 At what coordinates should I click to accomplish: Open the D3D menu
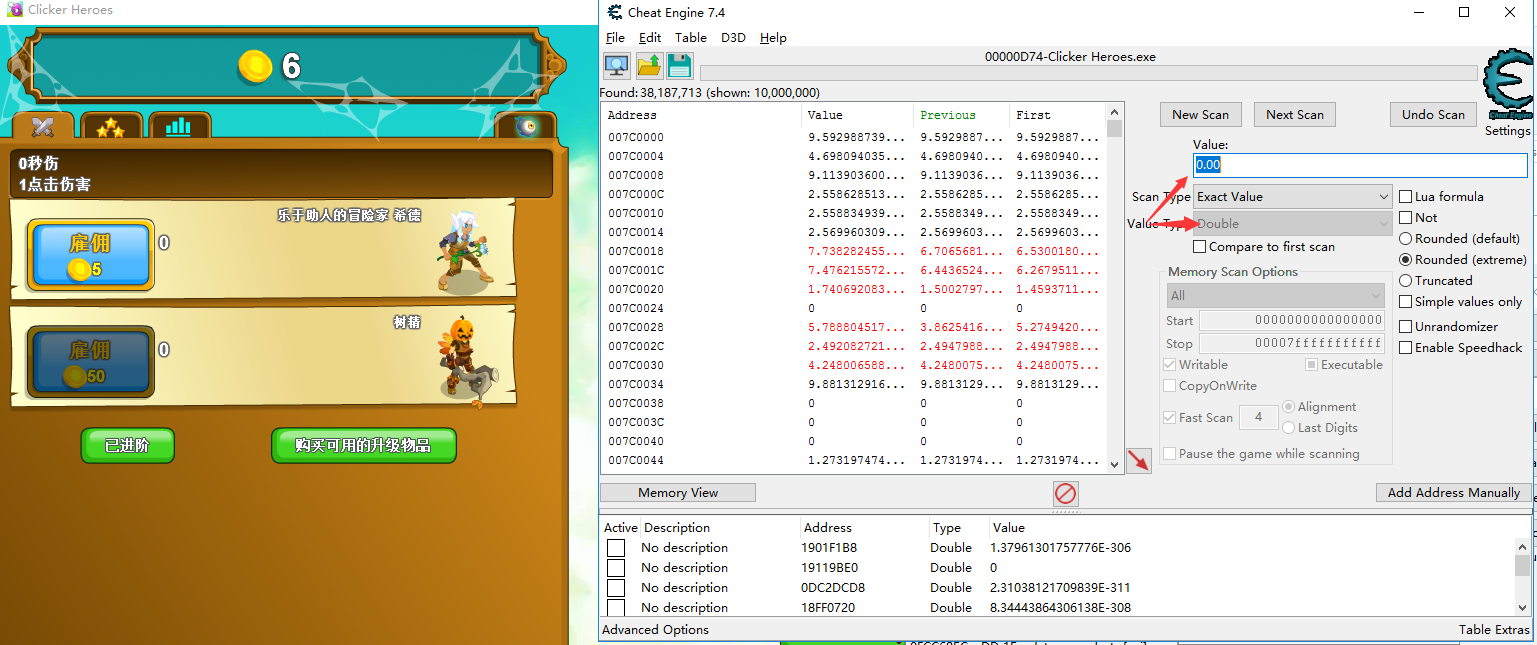(x=733, y=38)
